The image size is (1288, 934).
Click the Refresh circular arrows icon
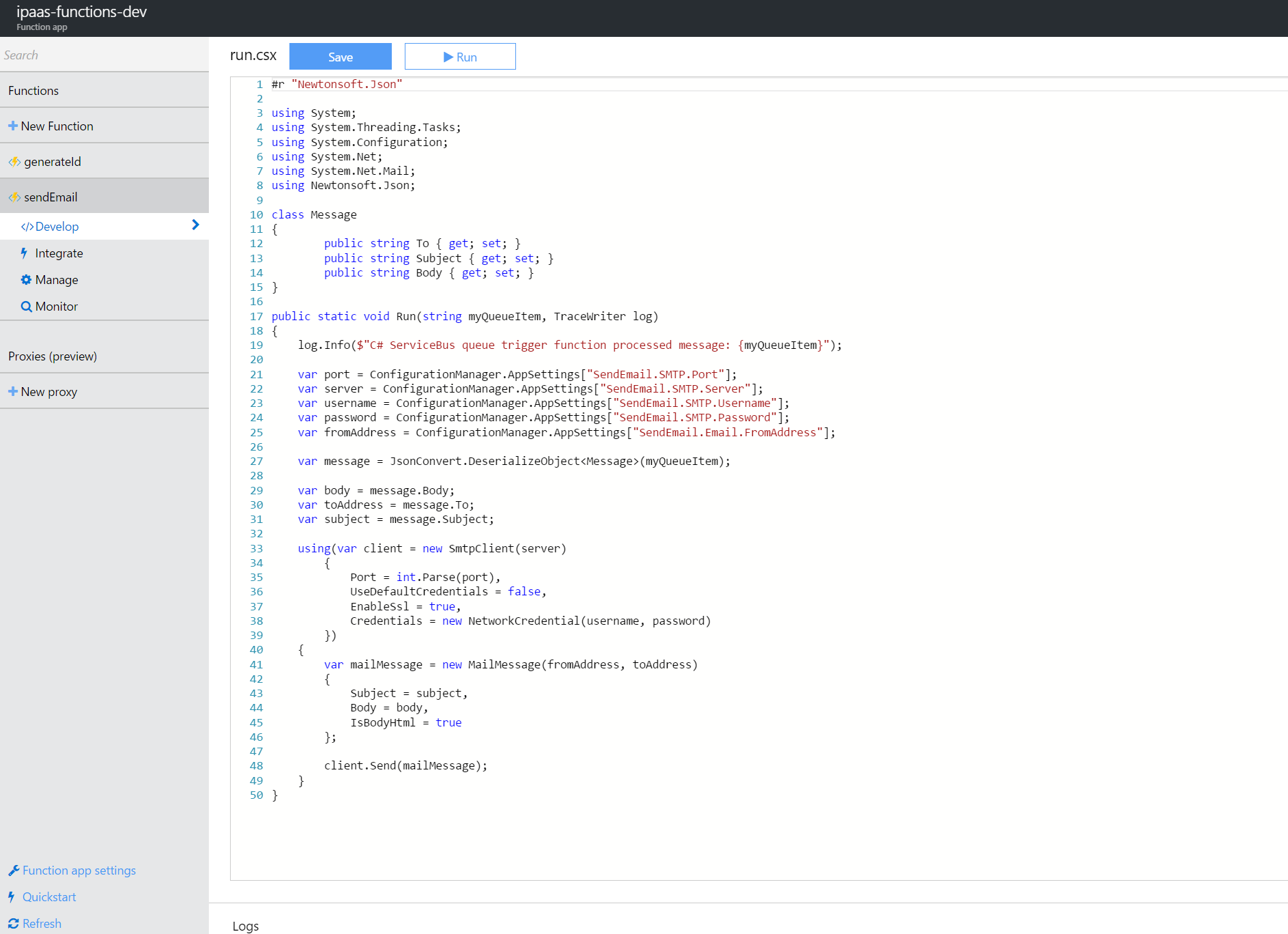pos(14,924)
